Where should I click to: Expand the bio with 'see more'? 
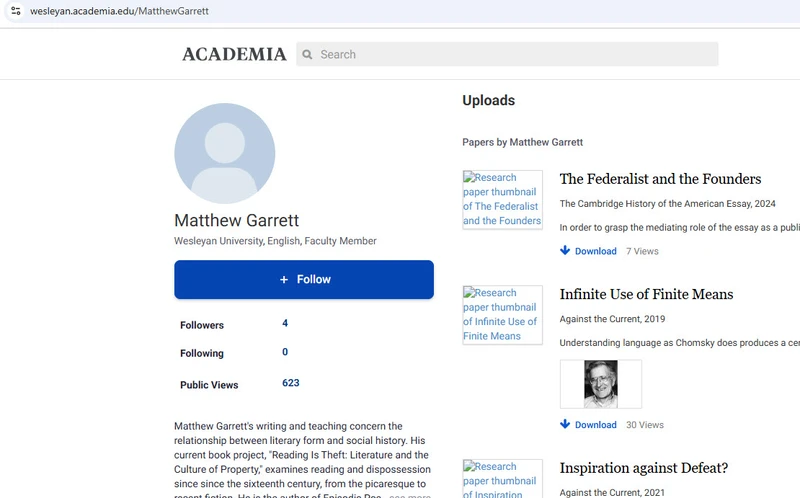pyautogui.click(x=410, y=495)
